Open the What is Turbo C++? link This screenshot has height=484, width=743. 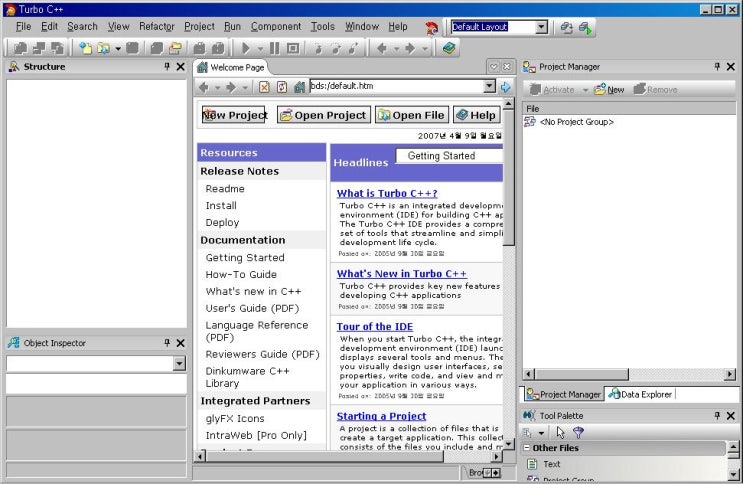coord(387,193)
